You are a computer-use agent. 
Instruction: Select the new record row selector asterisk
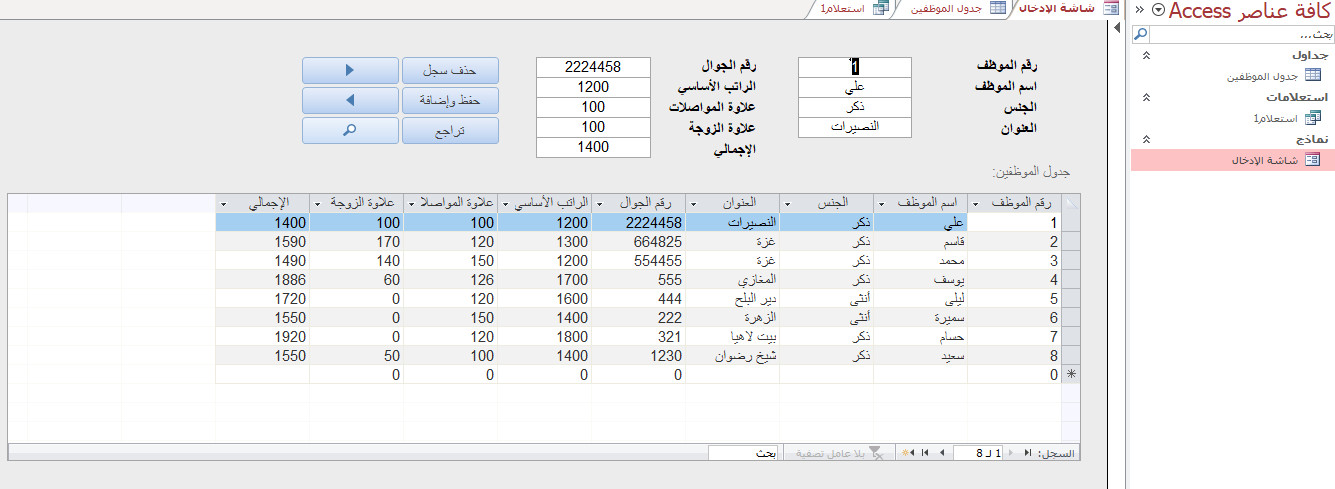tap(1071, 374)
